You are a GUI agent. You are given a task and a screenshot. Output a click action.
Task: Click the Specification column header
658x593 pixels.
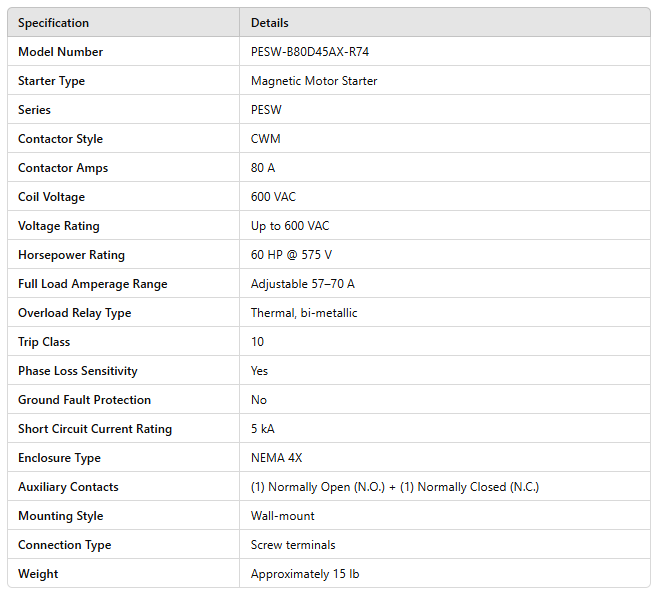[53, 23]
